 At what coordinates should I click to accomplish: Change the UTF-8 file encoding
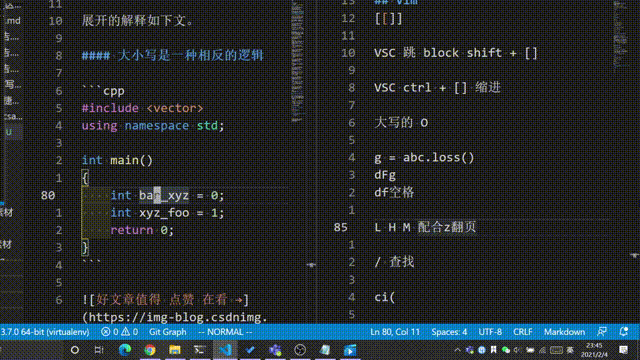click(490, 332)
